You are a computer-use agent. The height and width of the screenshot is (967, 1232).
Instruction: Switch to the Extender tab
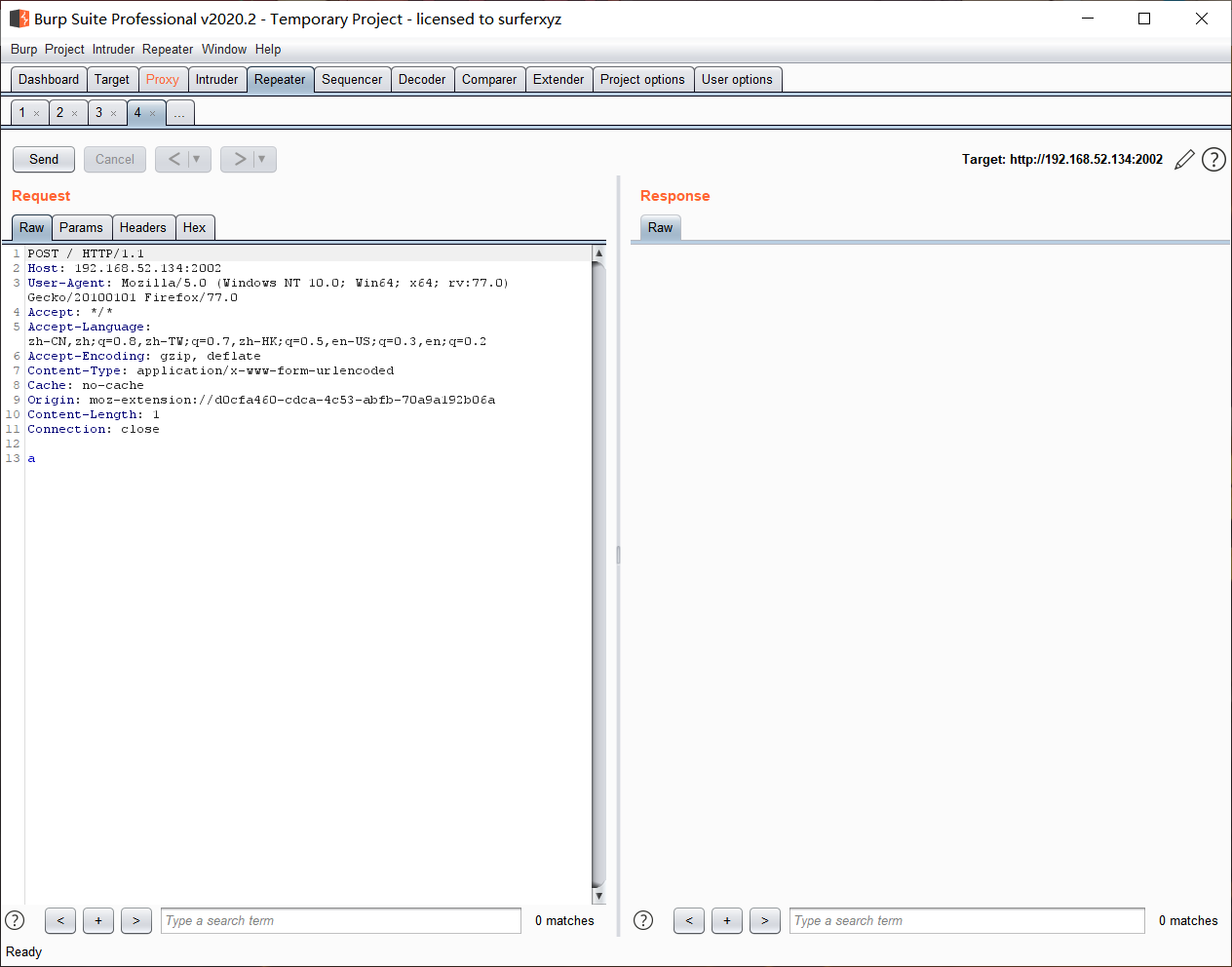point(558,80)
